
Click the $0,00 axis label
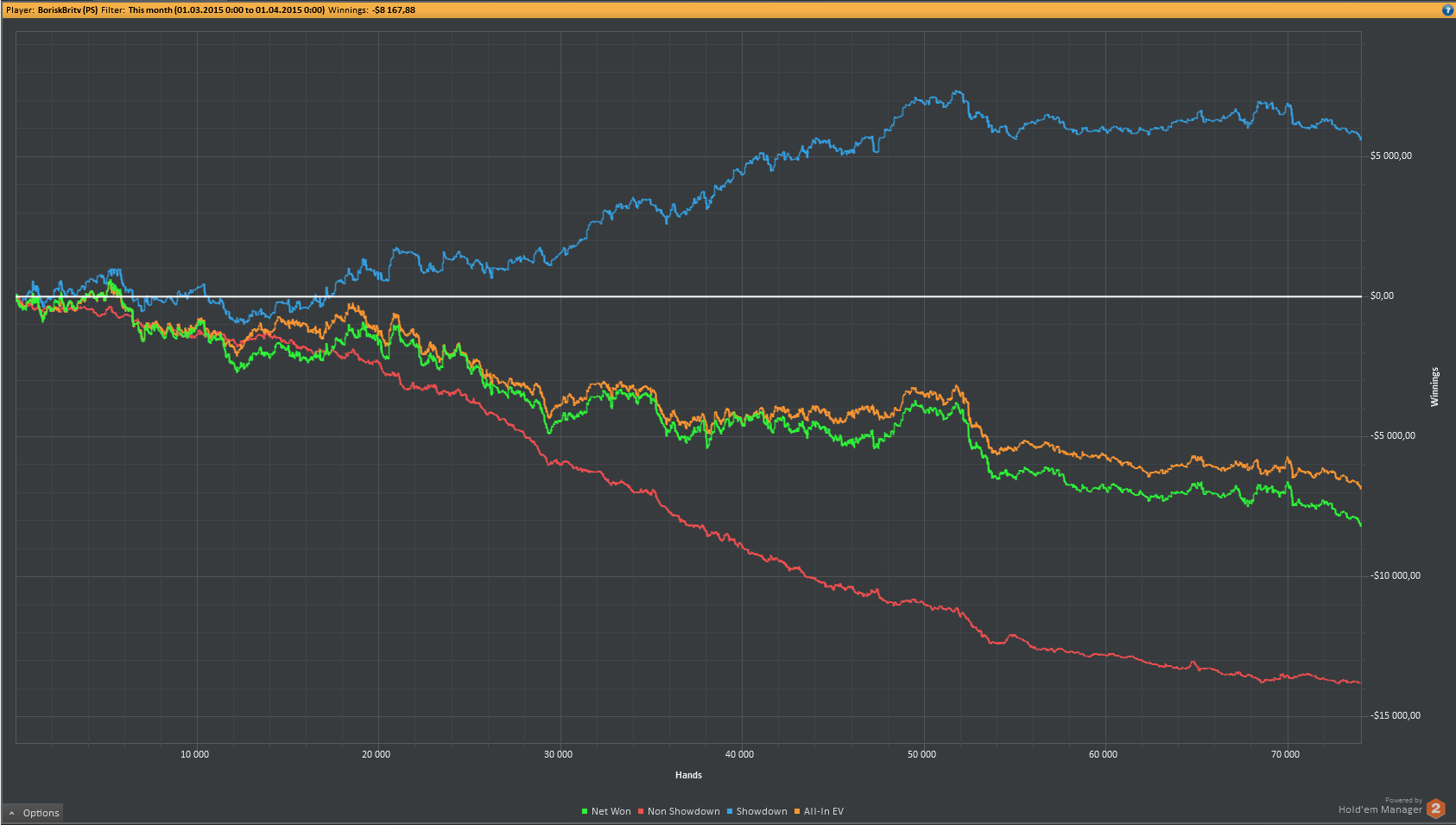pyautogui.click(x=1382, y=296)
